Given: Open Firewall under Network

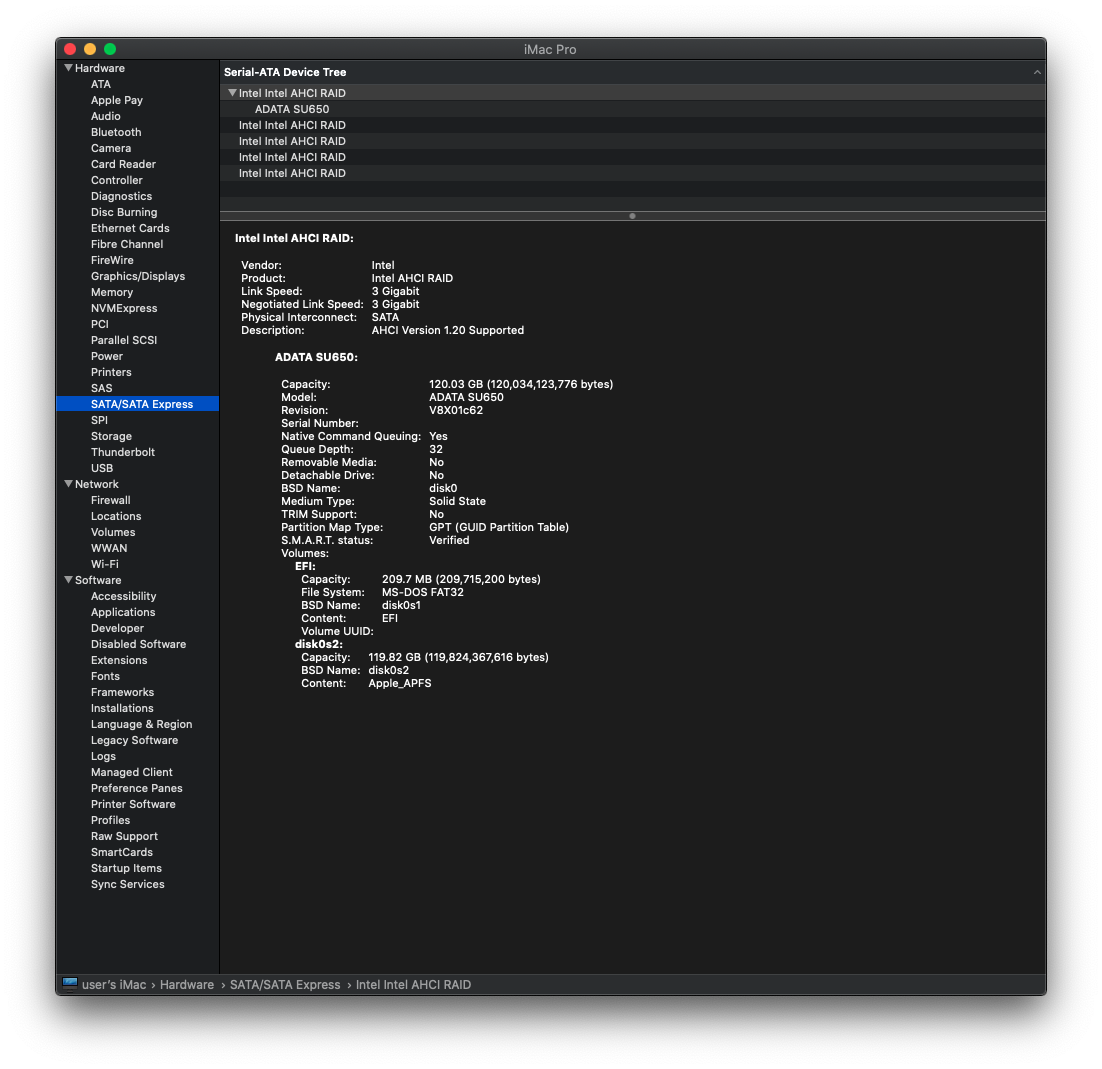Looking at the screenshot, I should [x=110, y=500].
